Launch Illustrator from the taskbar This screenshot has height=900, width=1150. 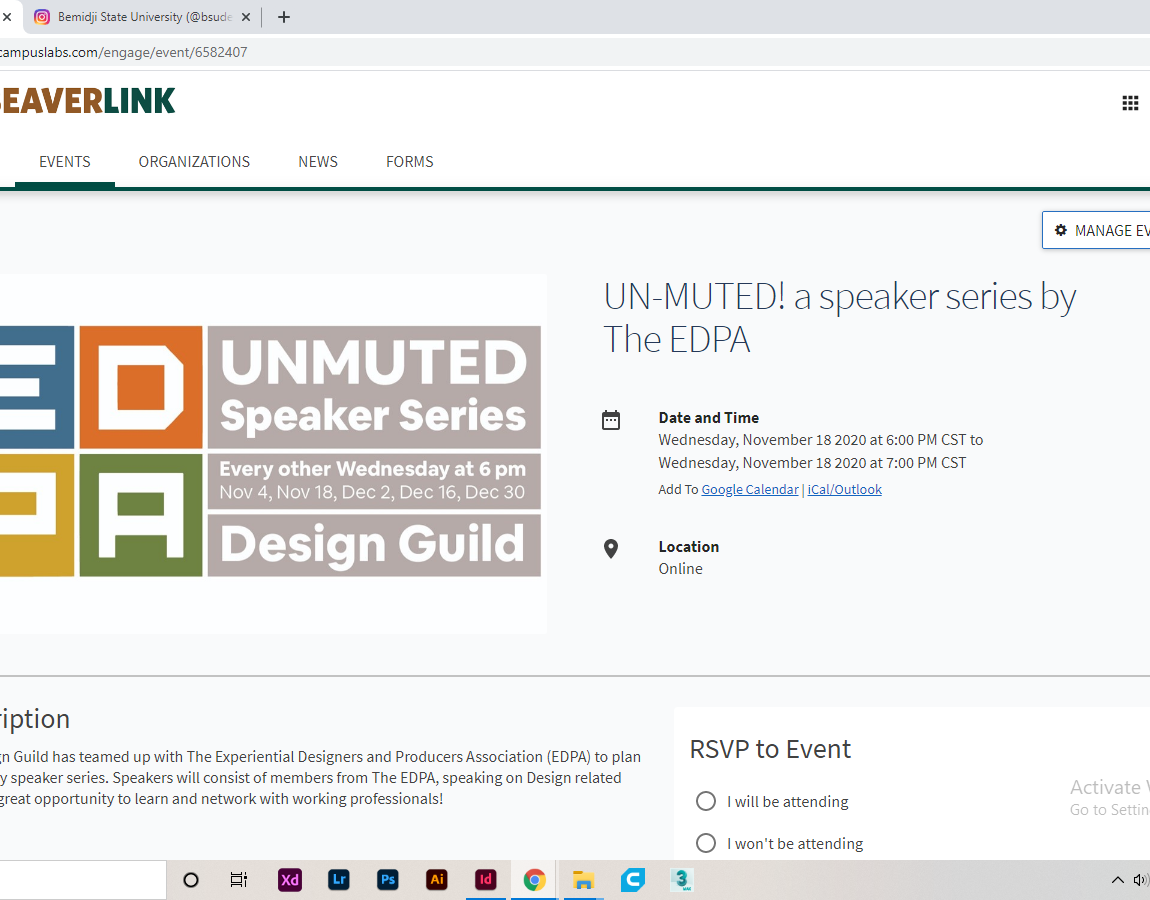click(437, 879)
